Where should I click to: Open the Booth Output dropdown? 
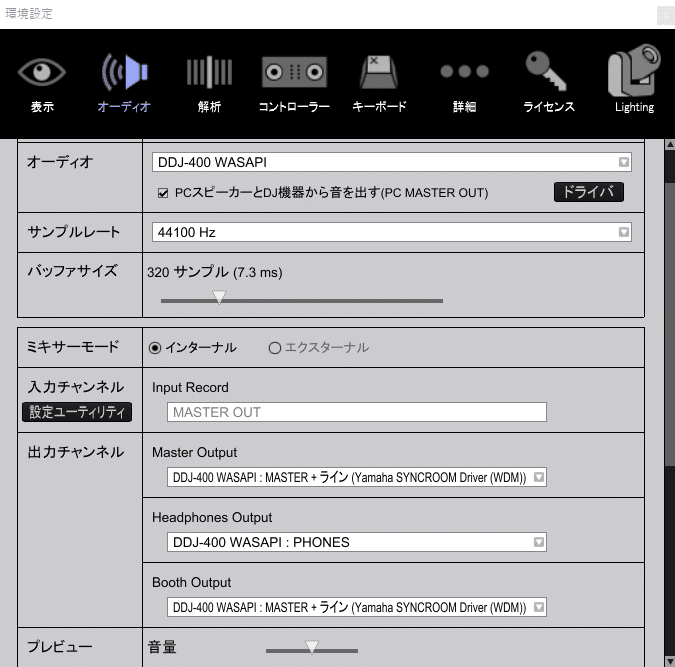point(357,608)
